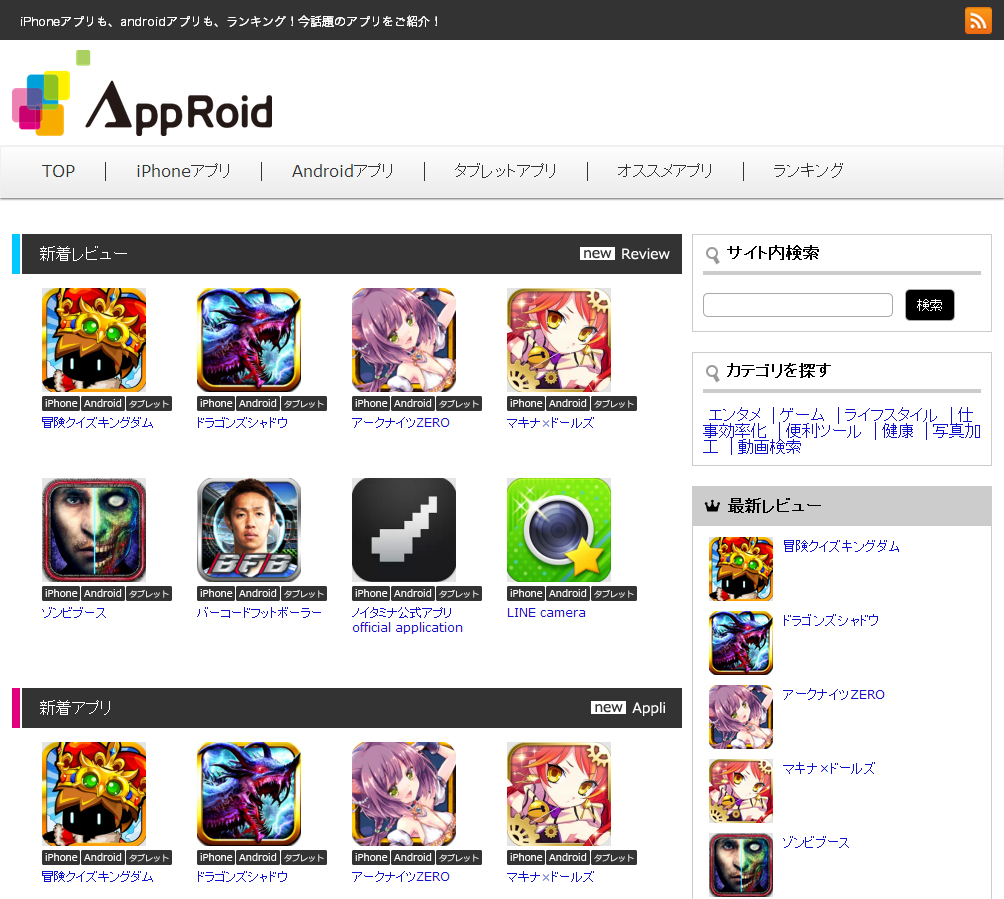This screenshot has width=1004, height=899.
Task: Open ドラゴンズシャドウ title link in 新着アプリ
Action: pyautogui.click(x=243, y=877)
